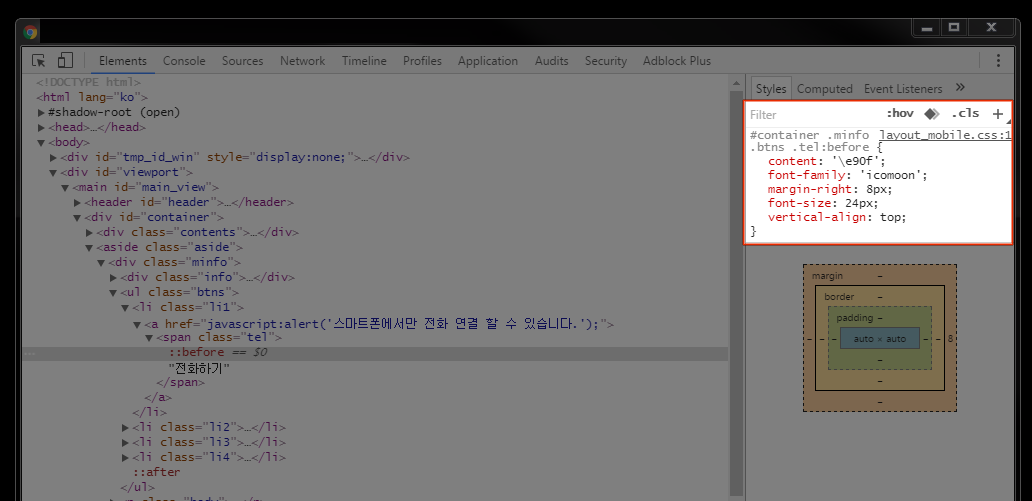Collapse the ul class btns node

113,292
